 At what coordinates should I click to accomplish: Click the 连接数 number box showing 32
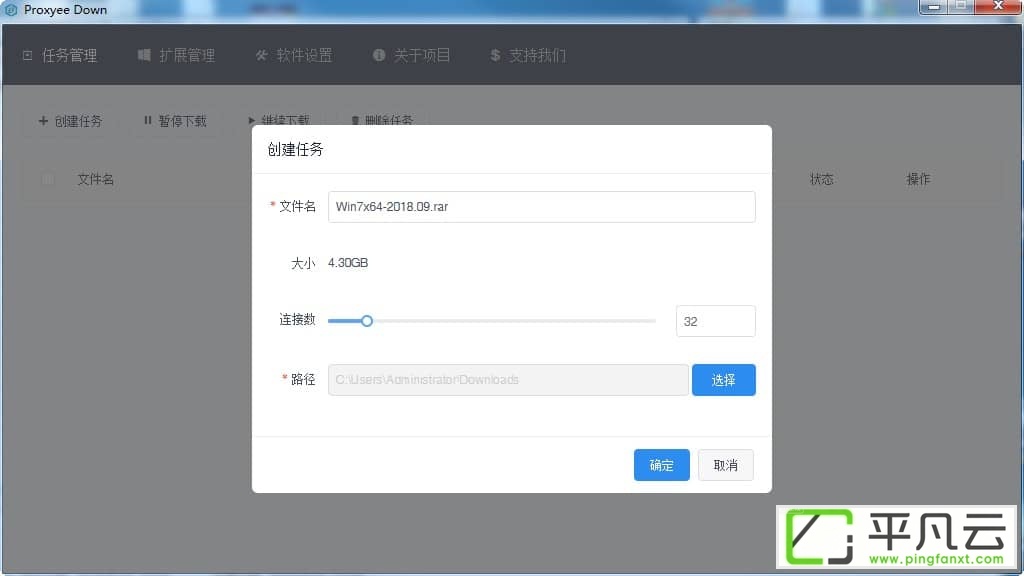[715, 321]
